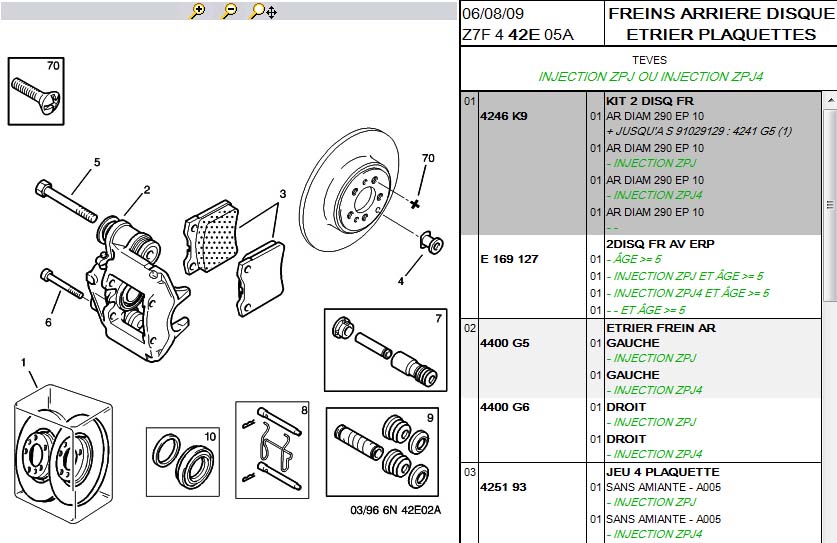
Task: Click the Z7F 4 42E 05A reference code
Action: click(x=517, y=35)
